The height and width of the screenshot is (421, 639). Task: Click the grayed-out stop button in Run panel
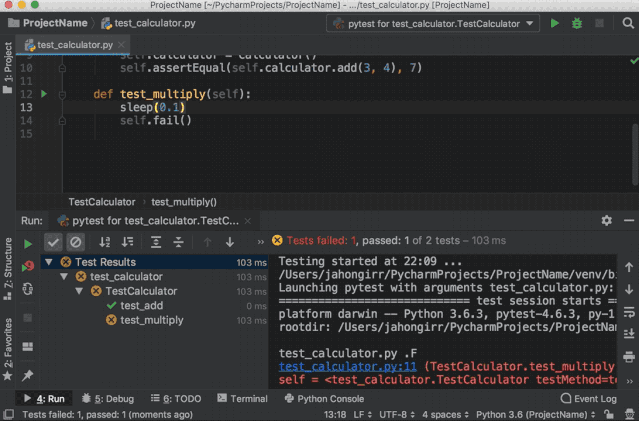tap(28, 317)
